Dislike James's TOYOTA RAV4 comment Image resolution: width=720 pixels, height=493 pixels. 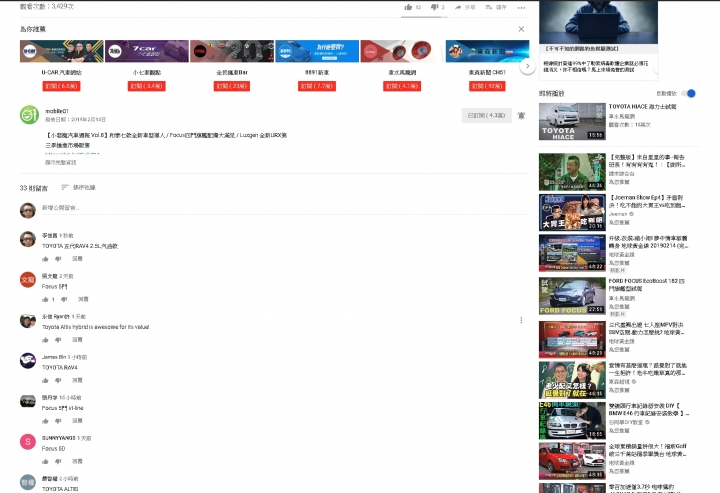point(58,380)
